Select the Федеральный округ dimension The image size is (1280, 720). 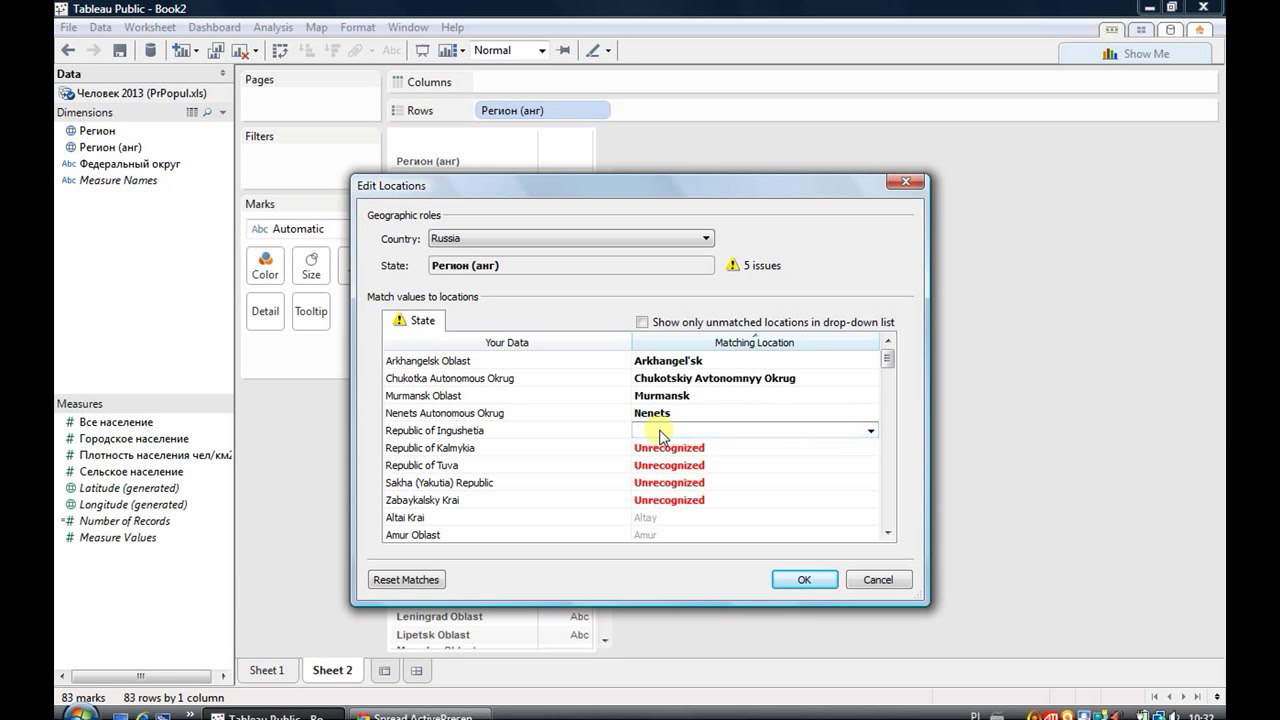[x=130, y=164]
